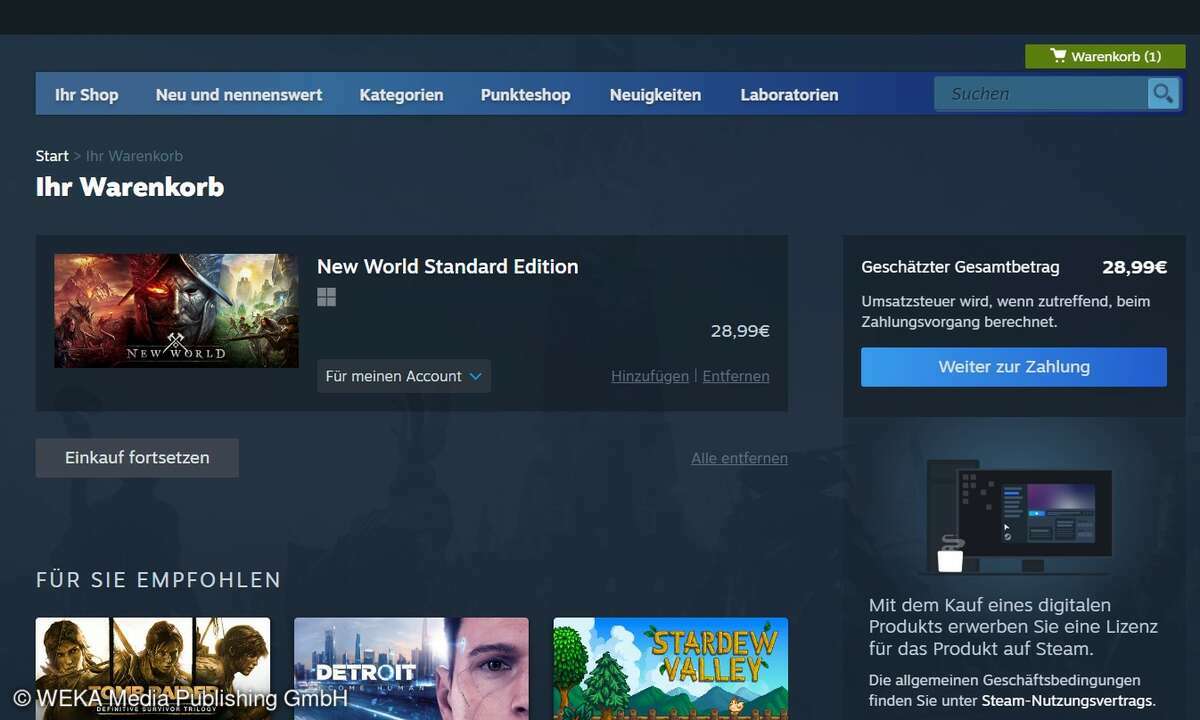Click the Ihr Warenkorb heading
Image resolution: width=1200 pixels, height=720 pixels.
[x=130, y=187]
